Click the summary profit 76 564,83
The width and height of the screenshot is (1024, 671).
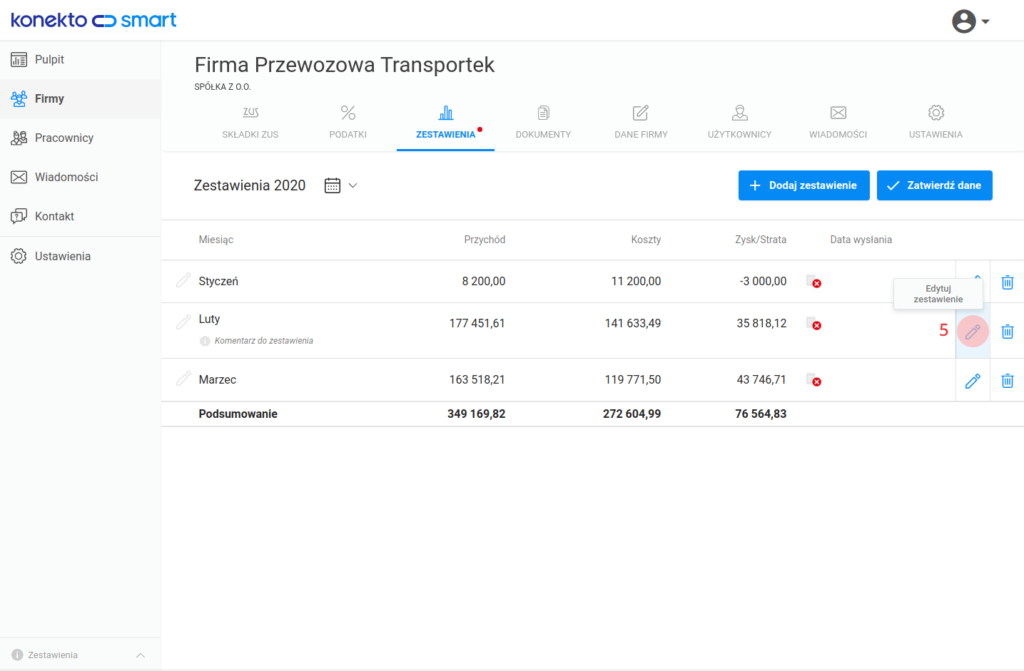tap(760, 414)
